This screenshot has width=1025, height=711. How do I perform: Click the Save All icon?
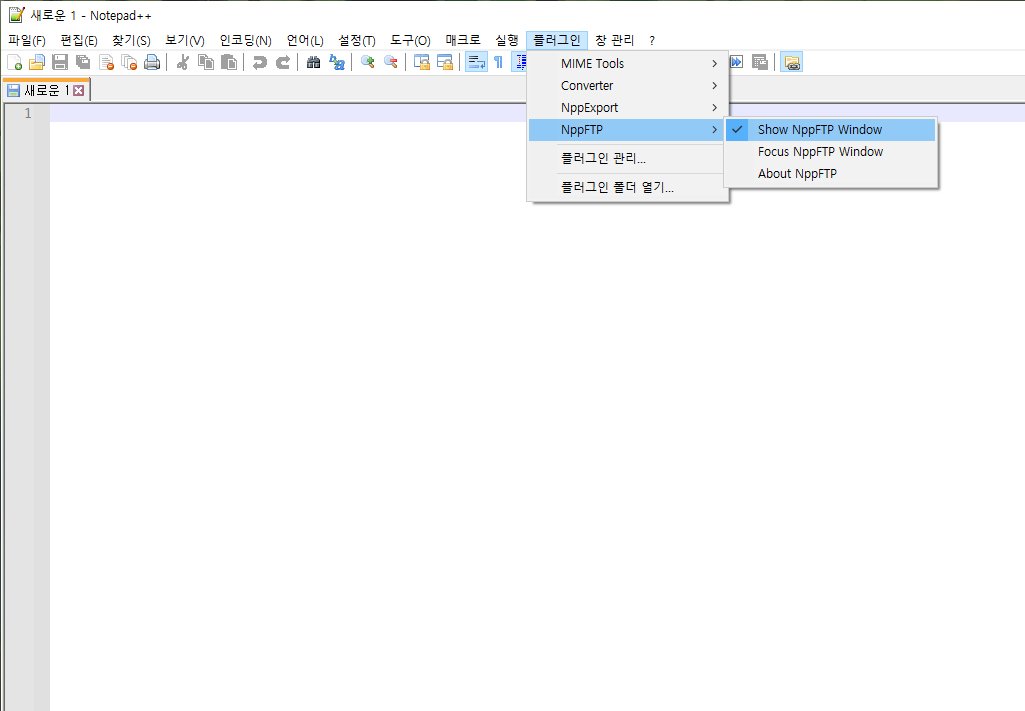point(83,63)
